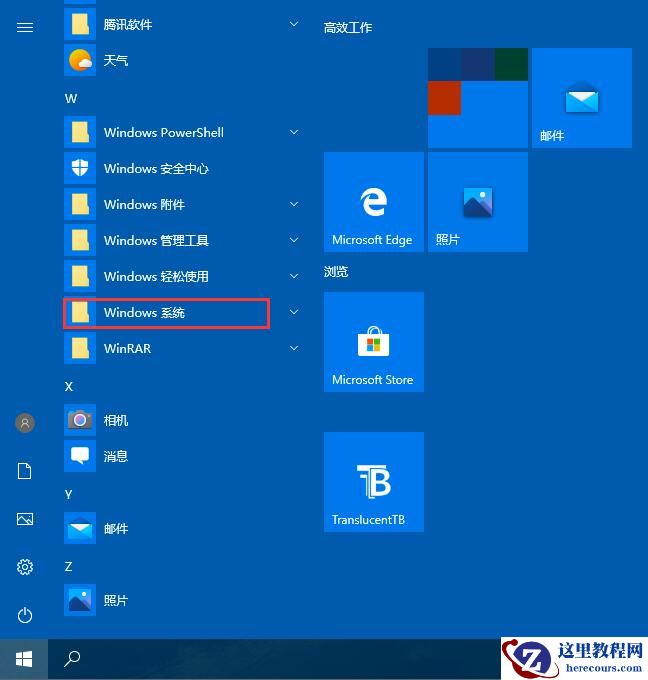This screenshot has width=648, height=680.
Task: Click the 高效工作 group title
Action: click(x=348, y=28)
